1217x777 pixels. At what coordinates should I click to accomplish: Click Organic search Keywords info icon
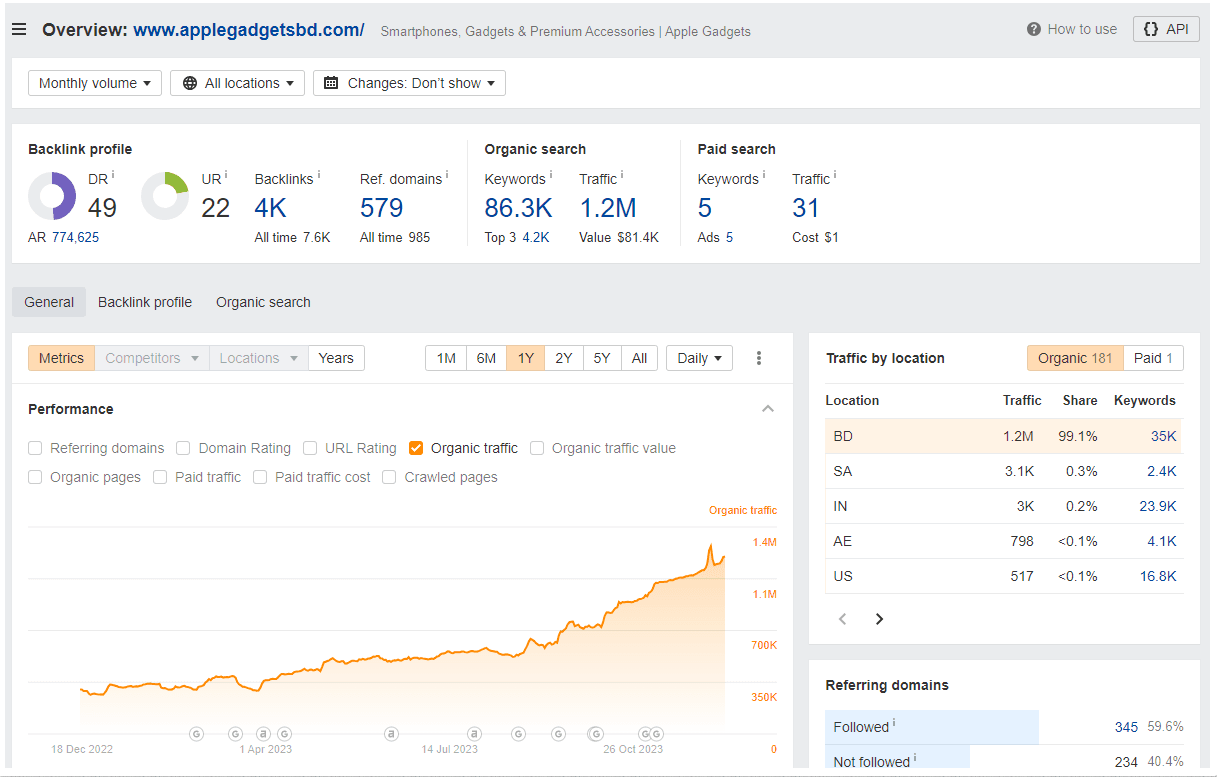pyautogui.click(x=551, y=175)
